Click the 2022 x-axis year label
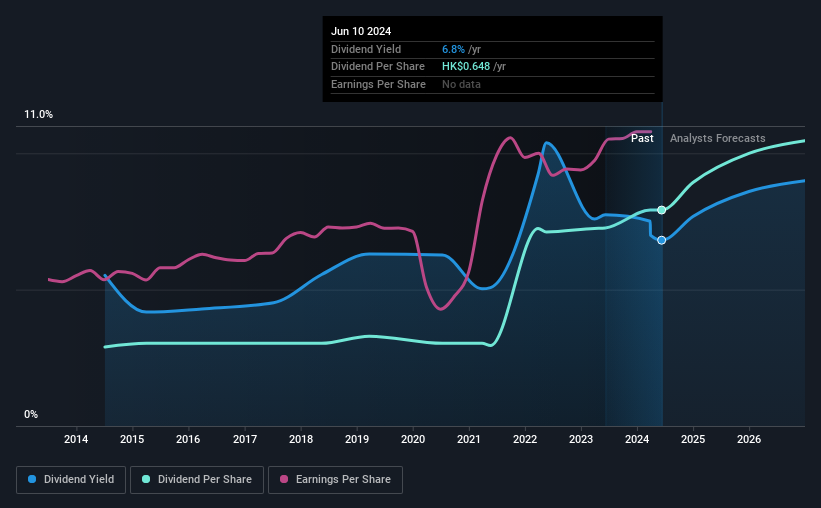Image resolution: width=821 pixels, height=508 pixels. point(525,439)
